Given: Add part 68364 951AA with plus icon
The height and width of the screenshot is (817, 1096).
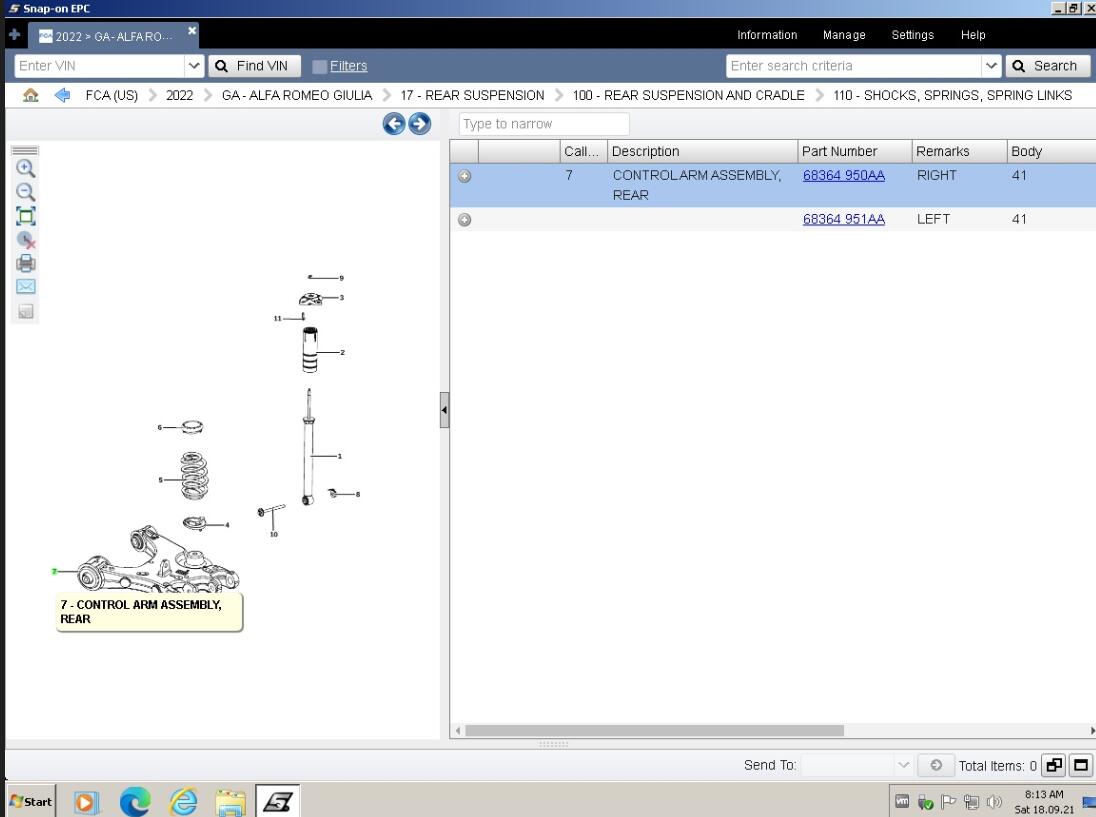Looking at the screenshot, I should pyautogui.click(x=464, y=219).
